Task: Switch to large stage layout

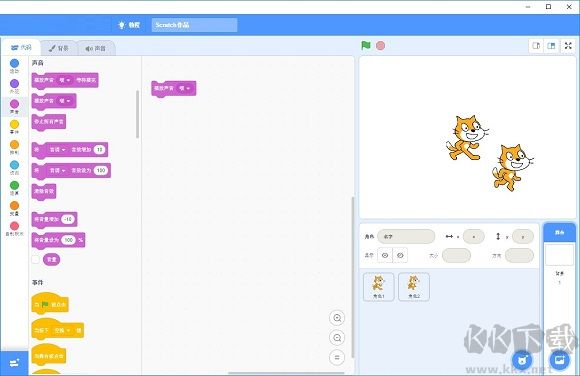Action: coord(551,46)
